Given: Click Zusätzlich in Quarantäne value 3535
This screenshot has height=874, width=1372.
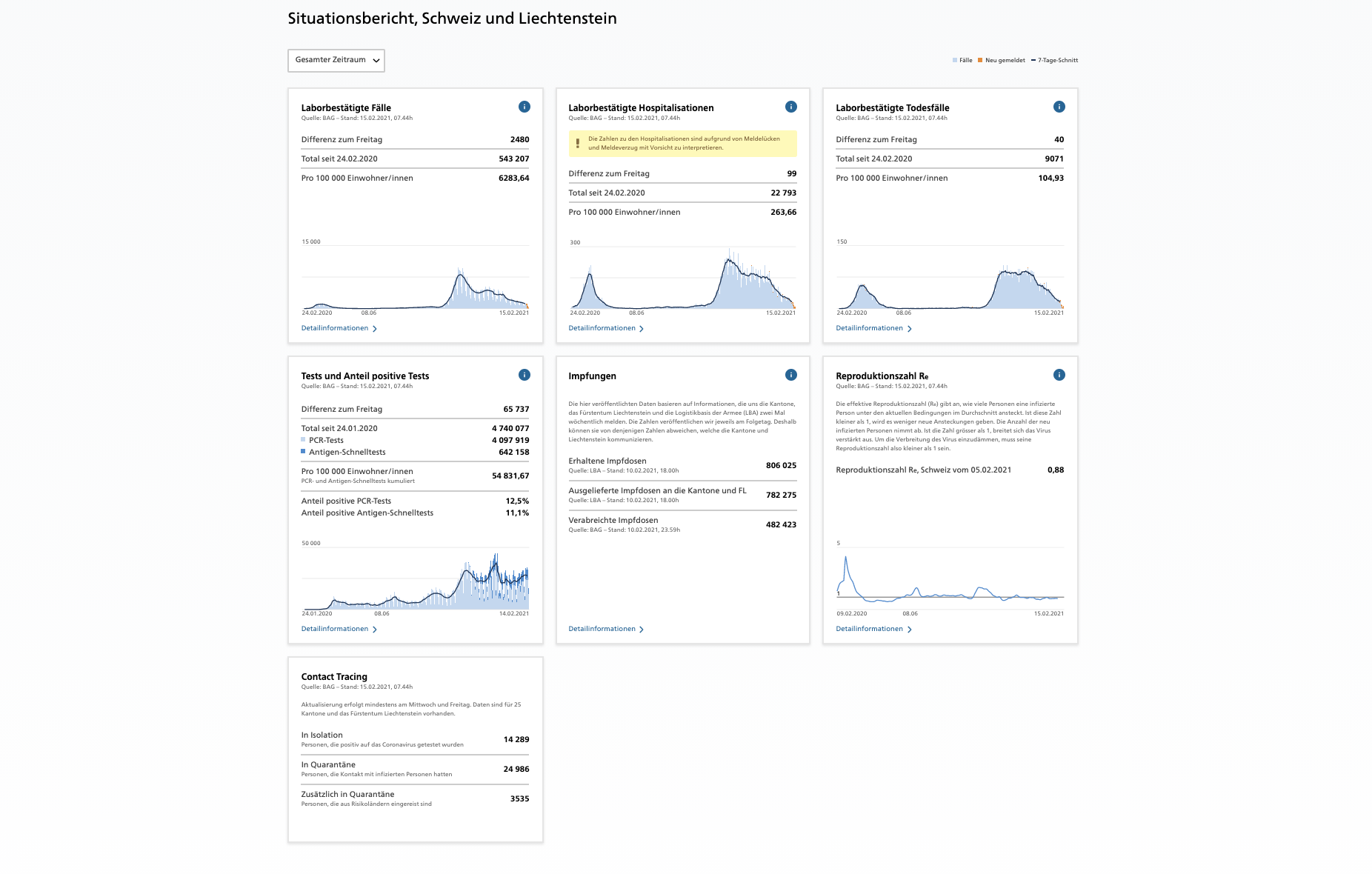Looking at the screenshot, I should [x=520, y=798].
